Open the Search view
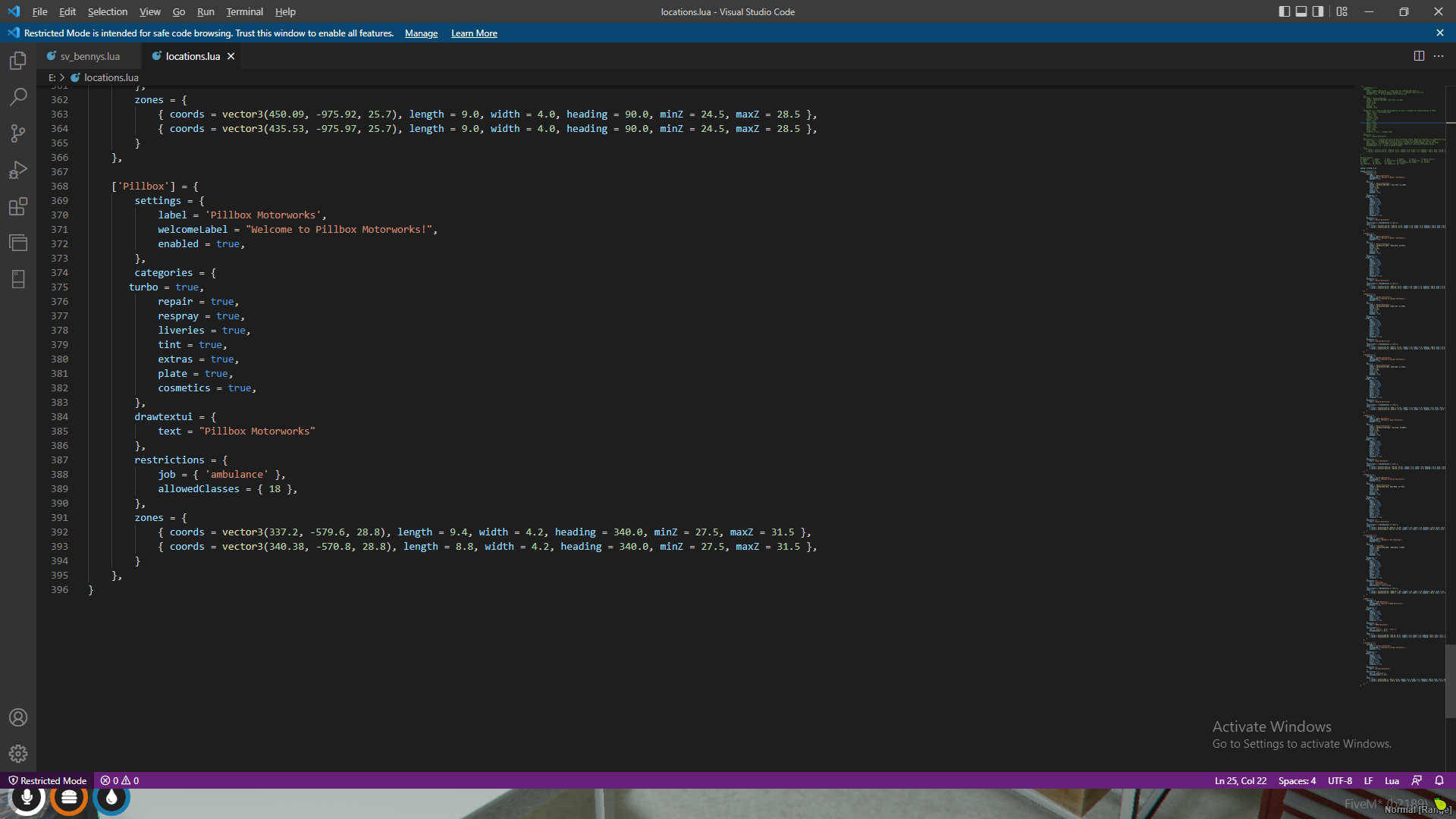 tap(18, 97)
